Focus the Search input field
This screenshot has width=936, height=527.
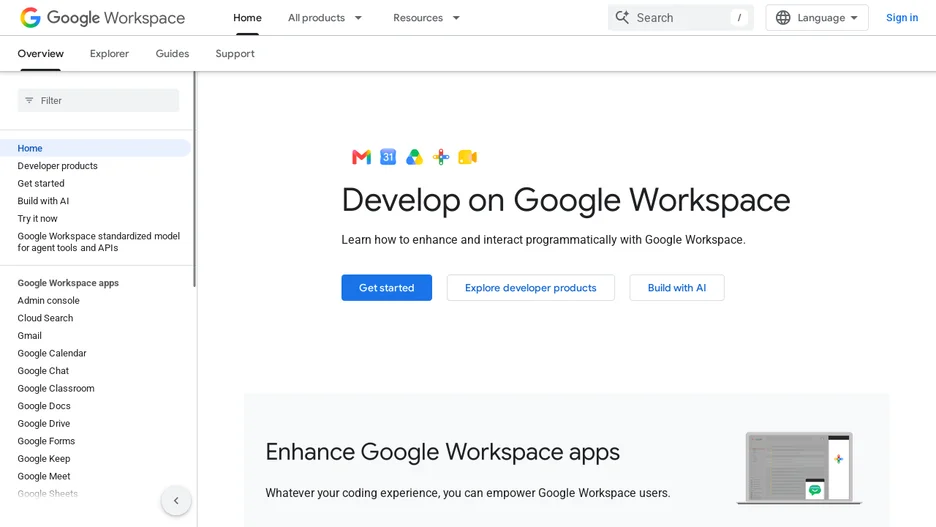coord(681,18)
